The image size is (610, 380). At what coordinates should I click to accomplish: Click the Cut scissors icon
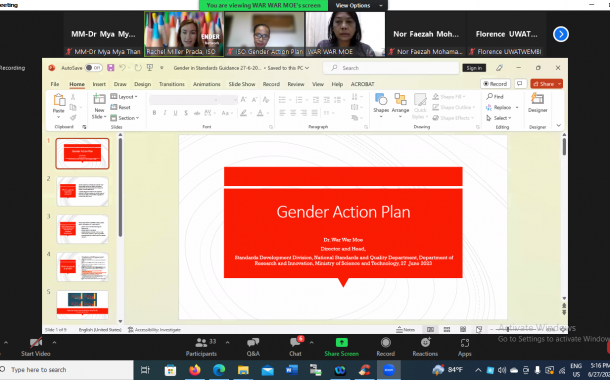coord(73,96)
